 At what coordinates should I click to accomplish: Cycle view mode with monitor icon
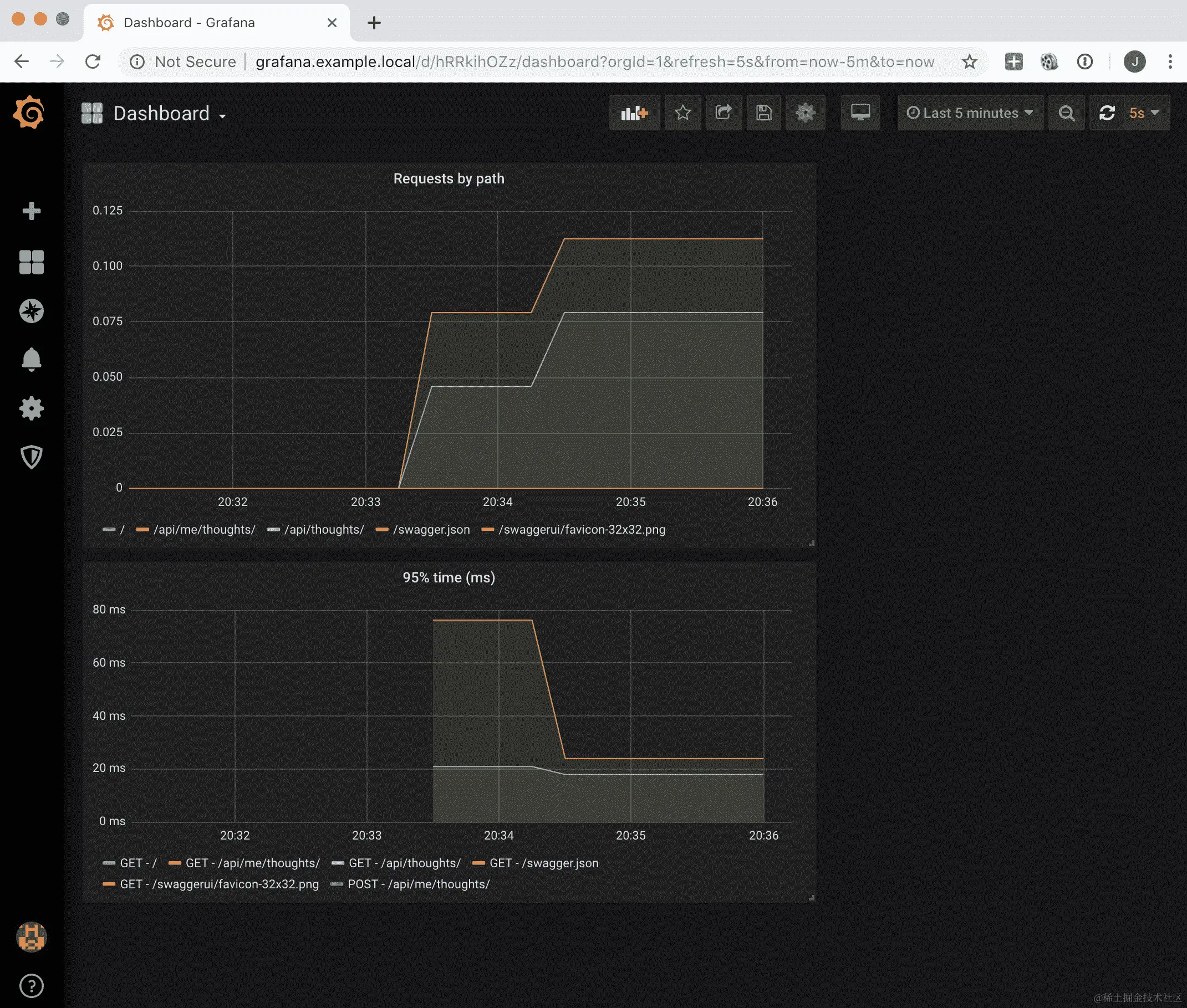(860, 112)
